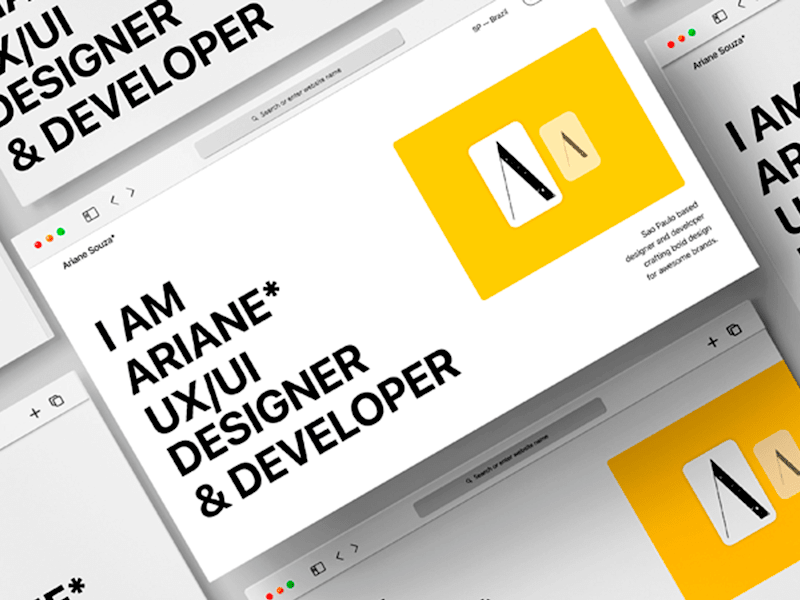
Task: Click the sidebar toggle icon in center browser window
Action: coord(90,215)
